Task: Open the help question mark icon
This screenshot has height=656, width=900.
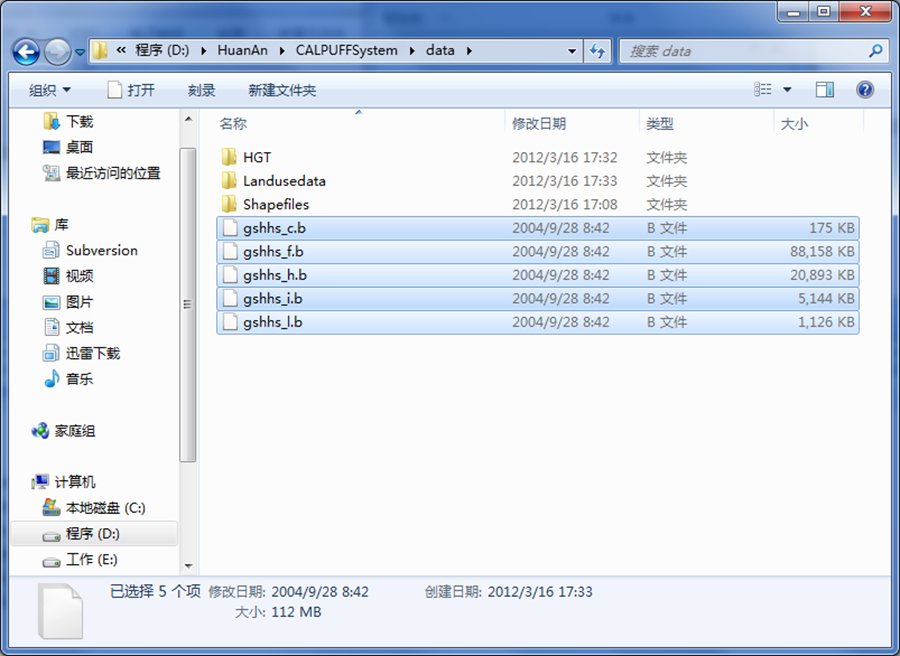Action: pyautogui.click(x=865, y=90)
